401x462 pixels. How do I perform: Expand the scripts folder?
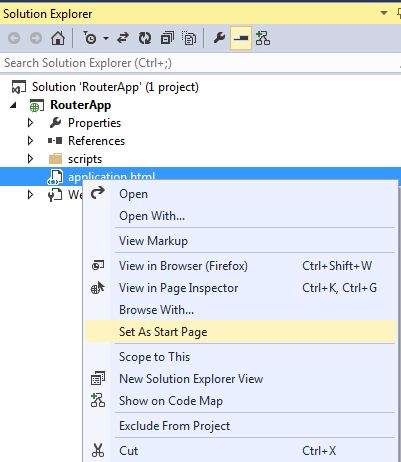(x=30, y=159)
